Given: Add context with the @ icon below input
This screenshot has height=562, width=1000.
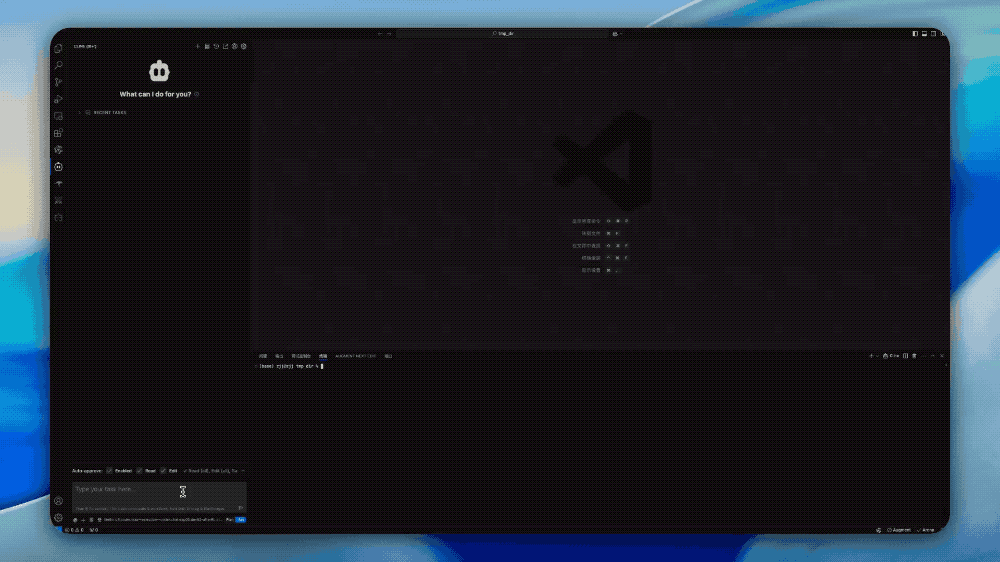Looking at the screenshot, I should click(x=75, y=520).
